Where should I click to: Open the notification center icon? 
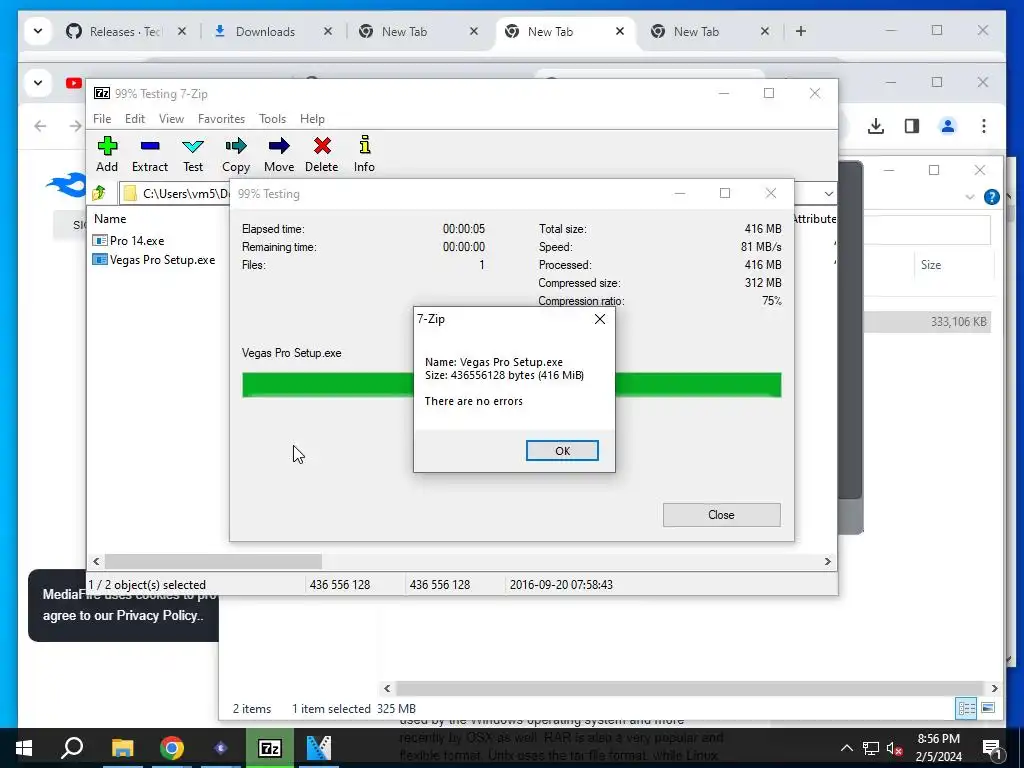click(991, 749)
